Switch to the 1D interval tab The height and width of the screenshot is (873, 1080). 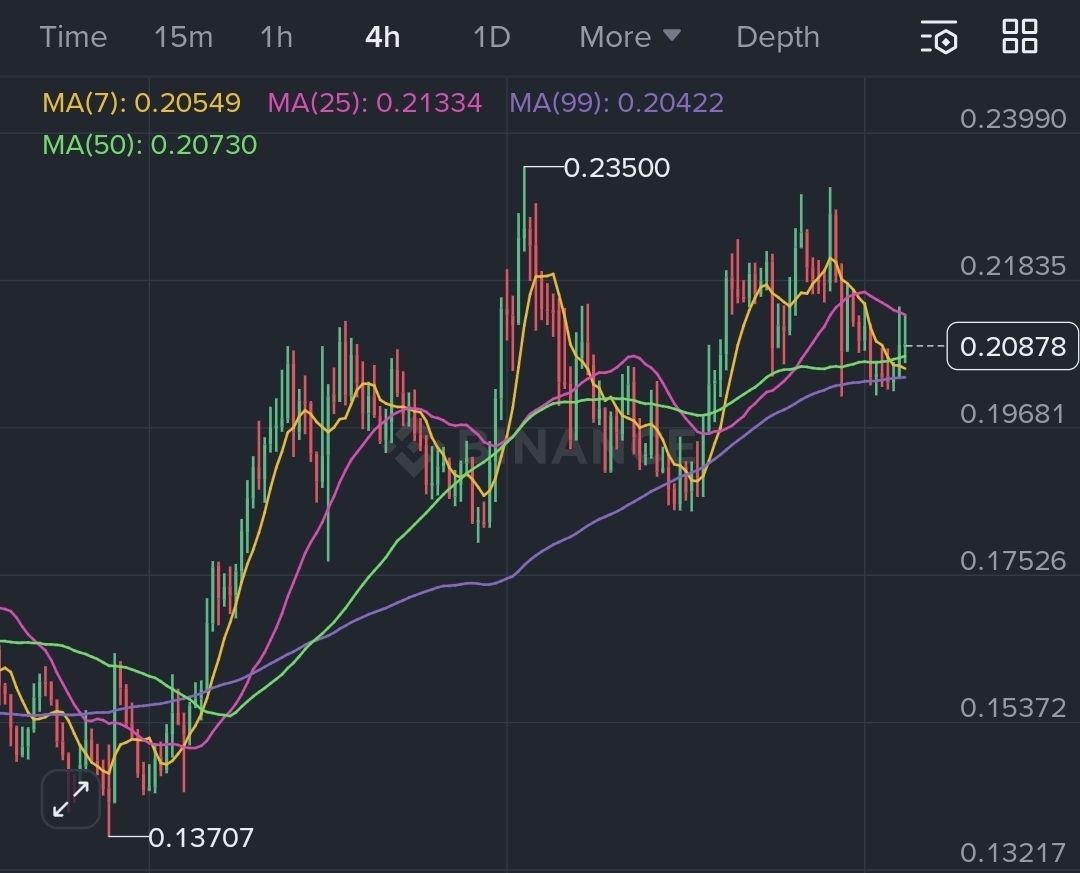coord(491,37)
